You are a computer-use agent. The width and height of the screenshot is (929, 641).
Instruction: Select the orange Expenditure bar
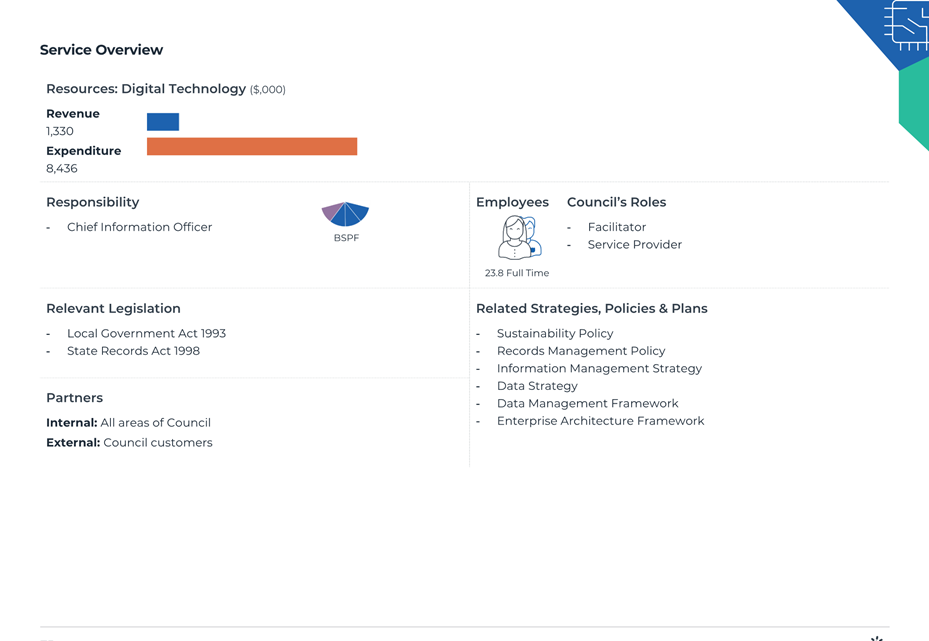252,146
